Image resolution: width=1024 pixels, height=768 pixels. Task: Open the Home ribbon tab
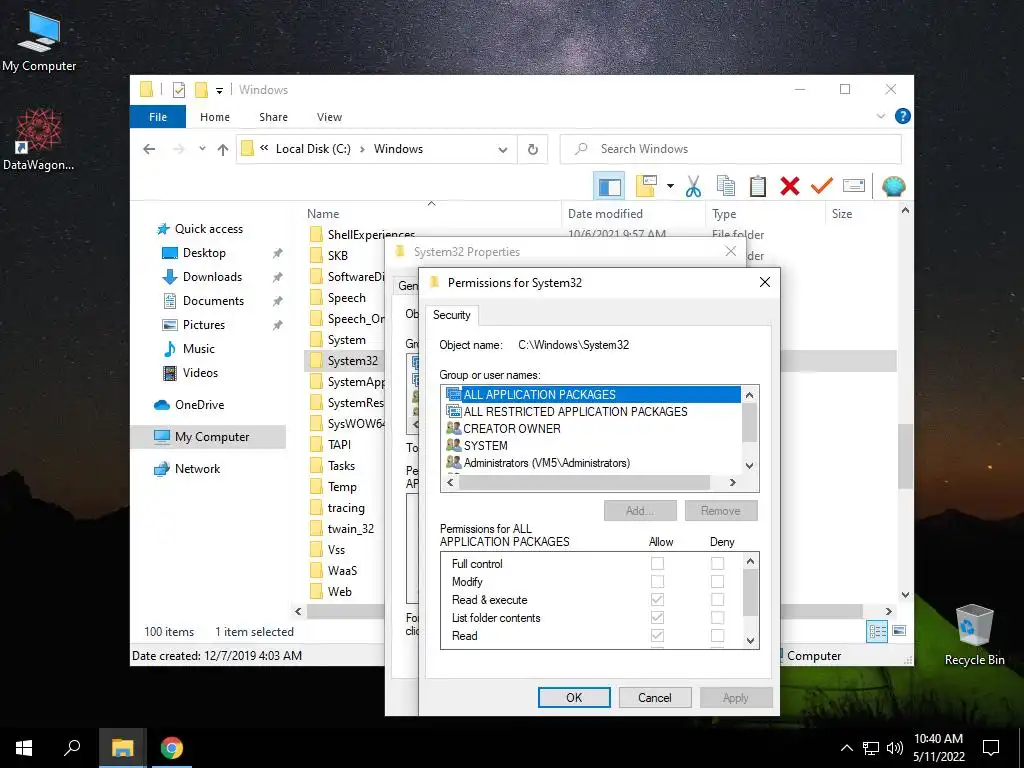(x=215, y=117)
